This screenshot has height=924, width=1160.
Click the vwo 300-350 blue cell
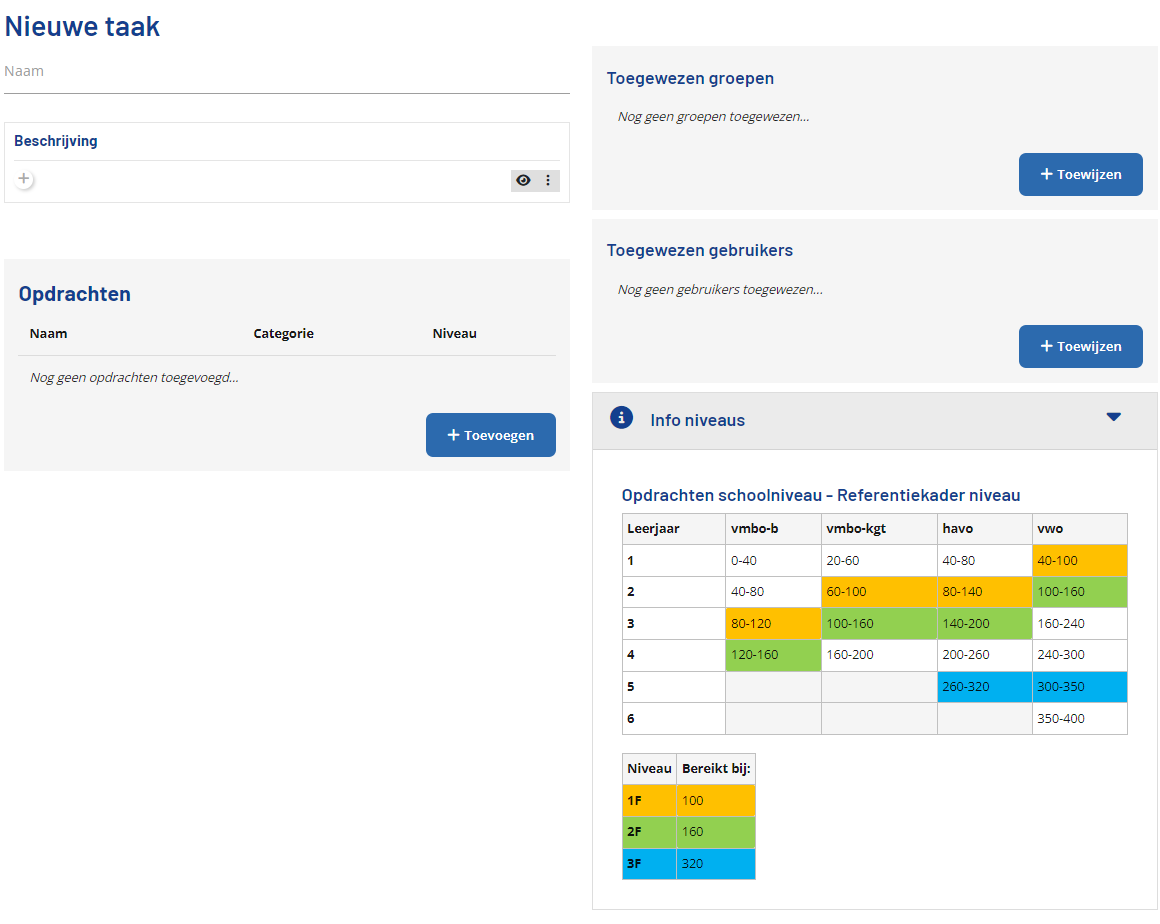point(1079,687)
